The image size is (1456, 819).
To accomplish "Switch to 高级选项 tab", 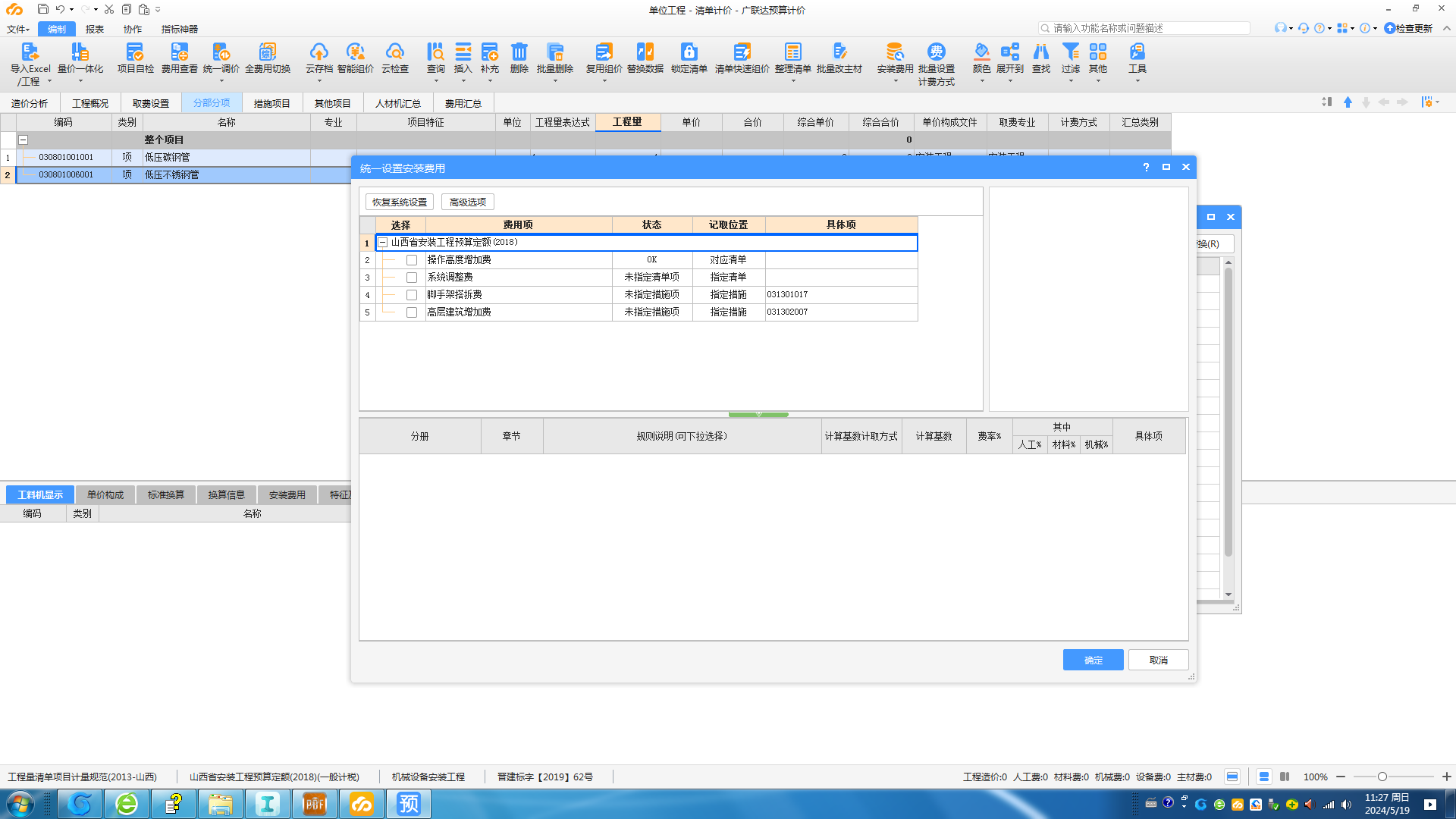I will click(x=467, y=201).
